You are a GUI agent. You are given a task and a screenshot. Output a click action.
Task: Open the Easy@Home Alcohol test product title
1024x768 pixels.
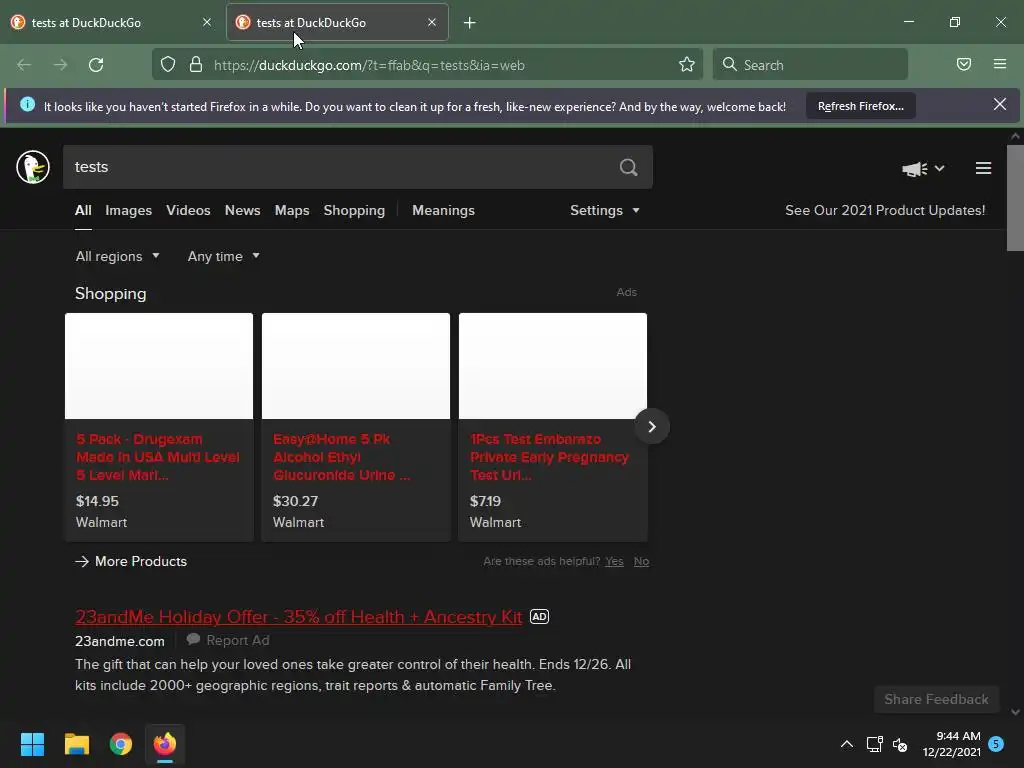coord(342,457)
